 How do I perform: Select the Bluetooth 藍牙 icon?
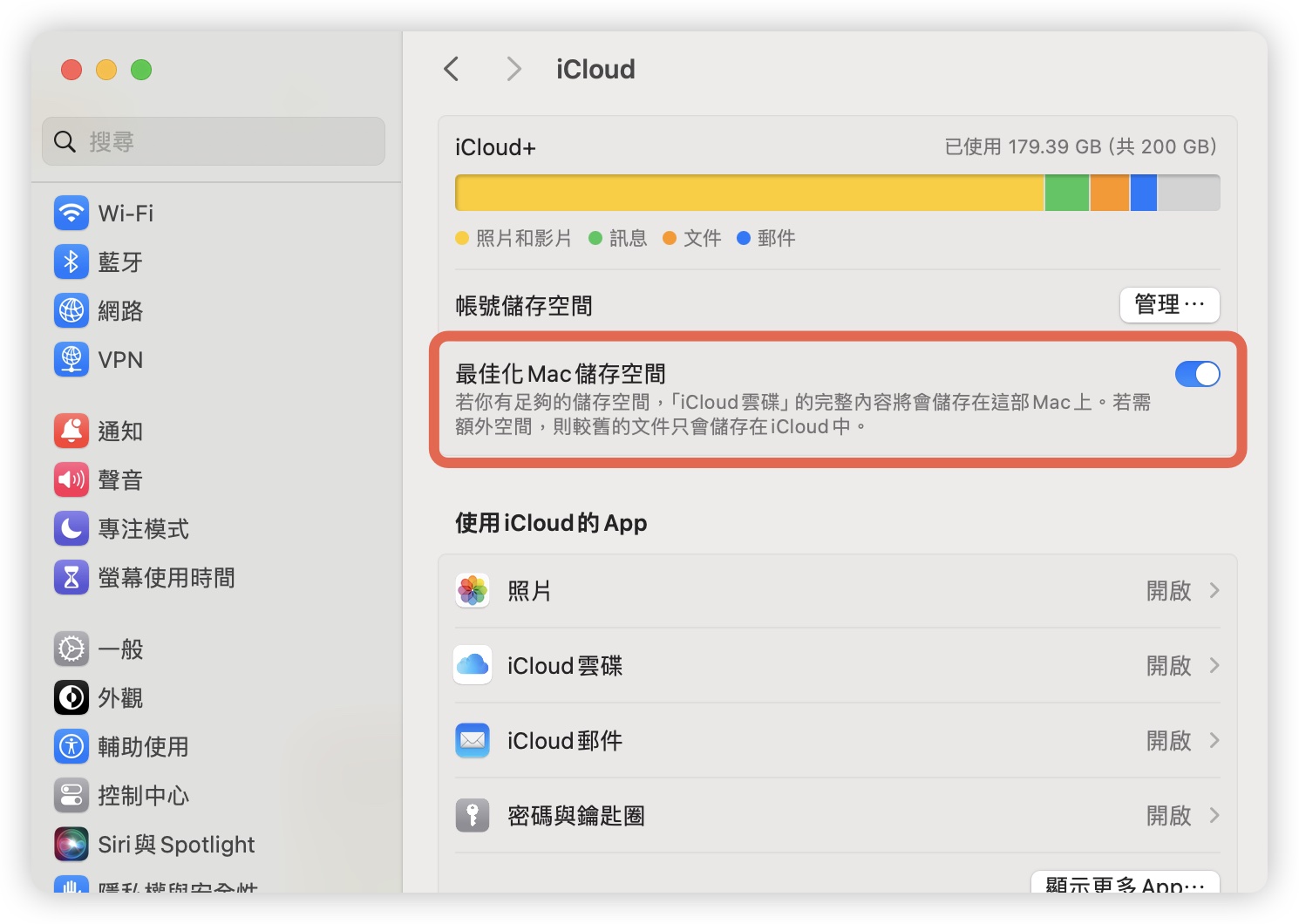71,262
